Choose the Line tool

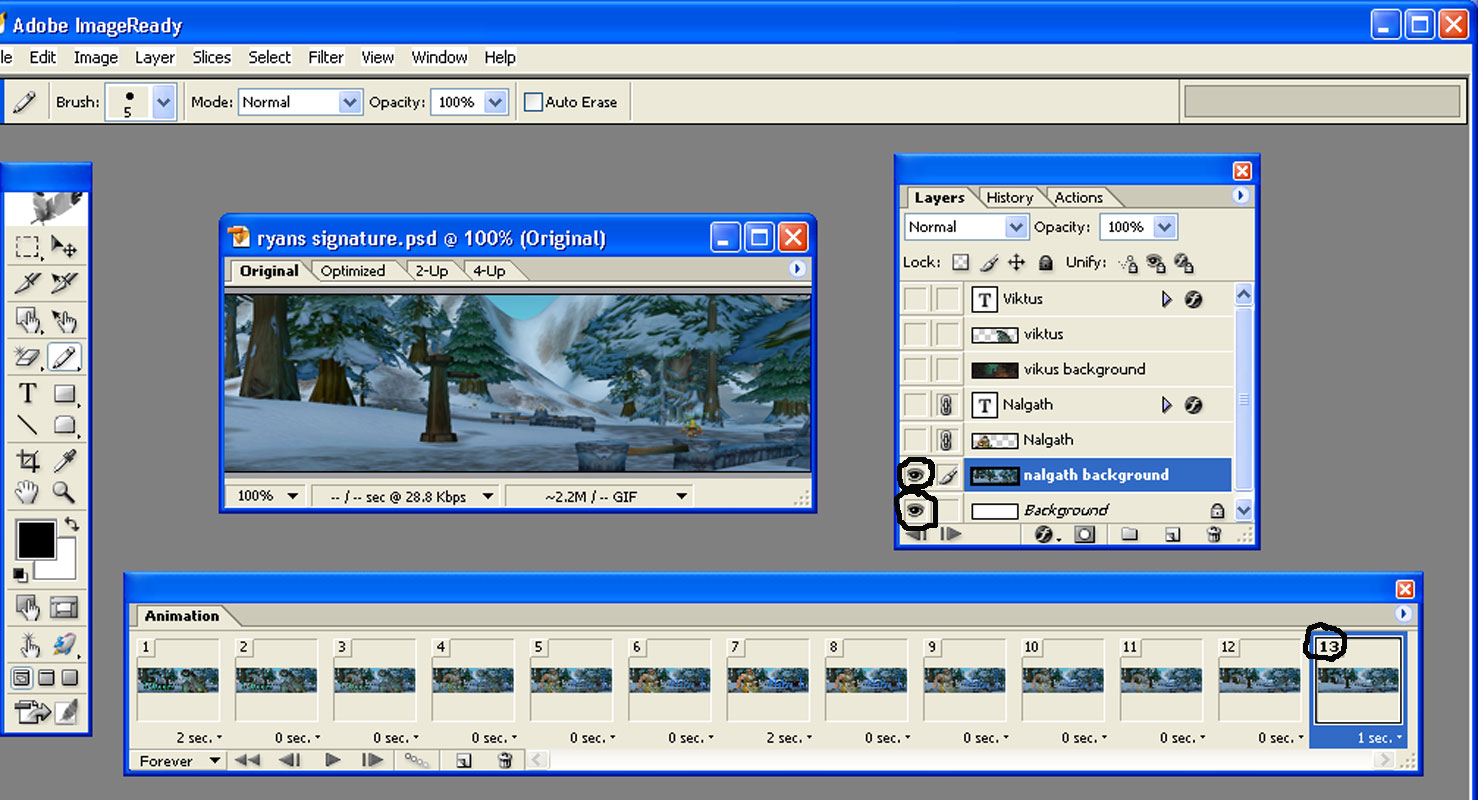click(27, 425)
